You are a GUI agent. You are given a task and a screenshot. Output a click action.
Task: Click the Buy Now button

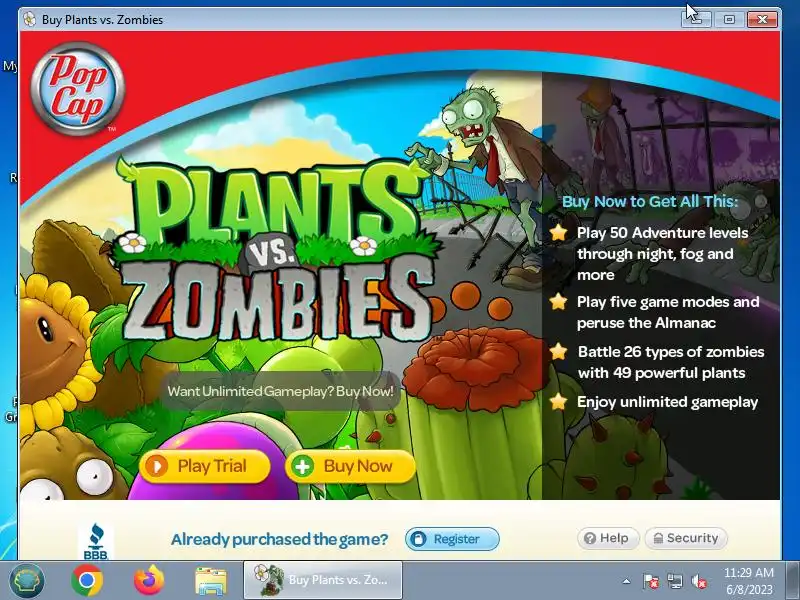coord(351,466)
